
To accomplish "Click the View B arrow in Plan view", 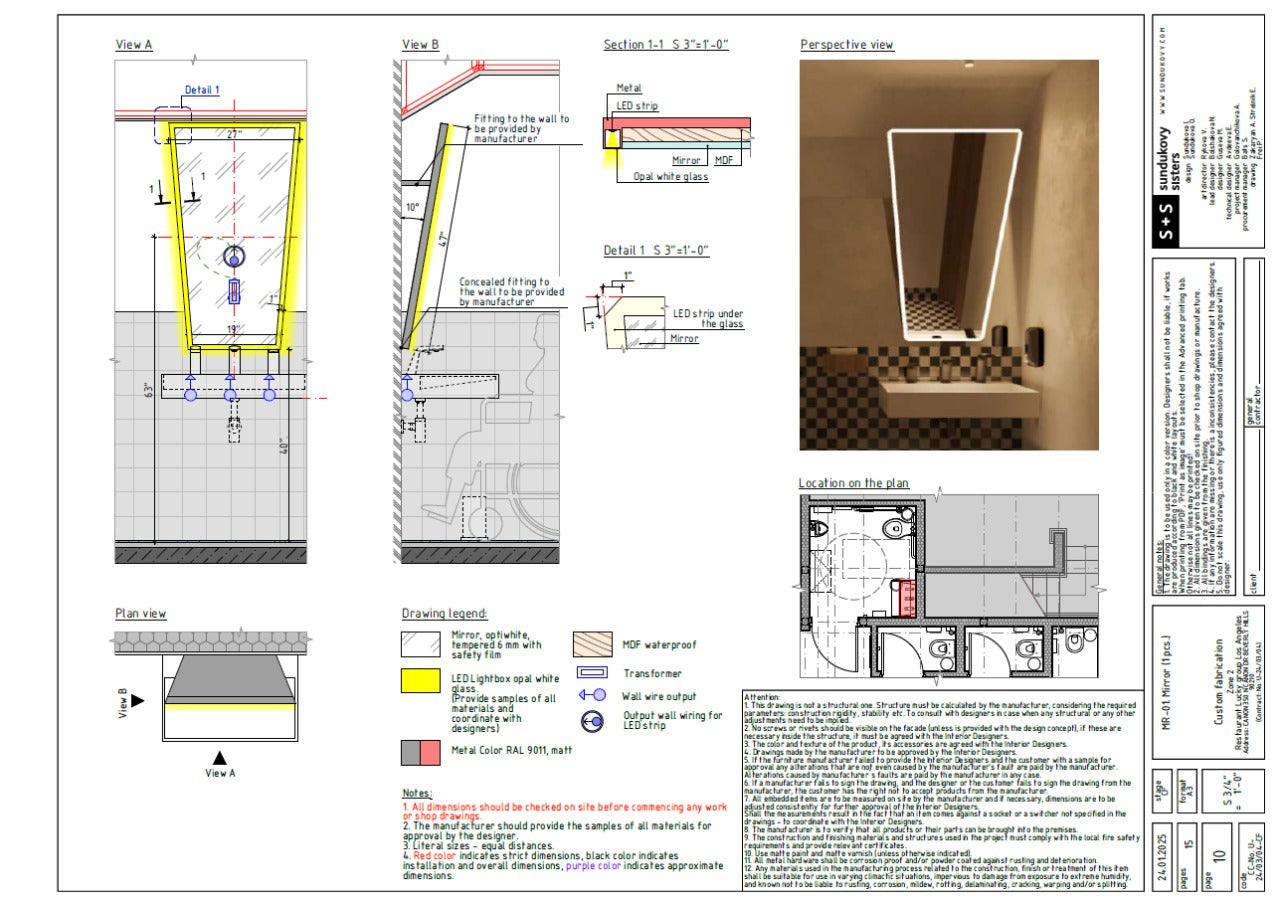I will [x=138, y=701].
